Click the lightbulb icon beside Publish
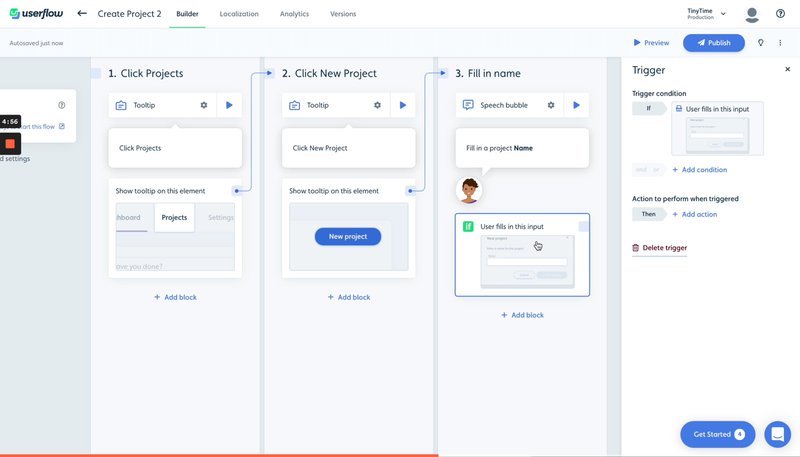Viewport: 800px width, 457px height. coord(760,43)
